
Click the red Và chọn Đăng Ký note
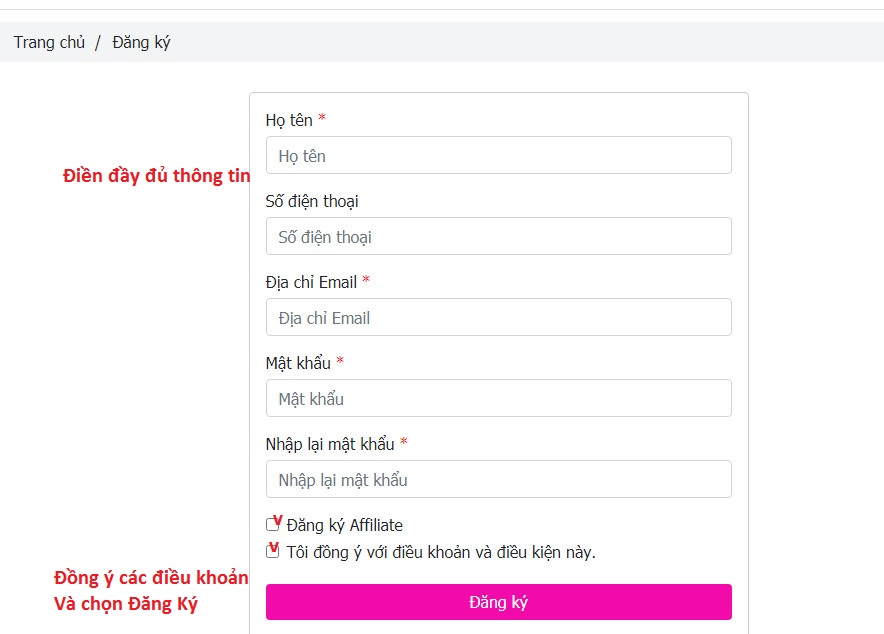(x=126, y=604)
